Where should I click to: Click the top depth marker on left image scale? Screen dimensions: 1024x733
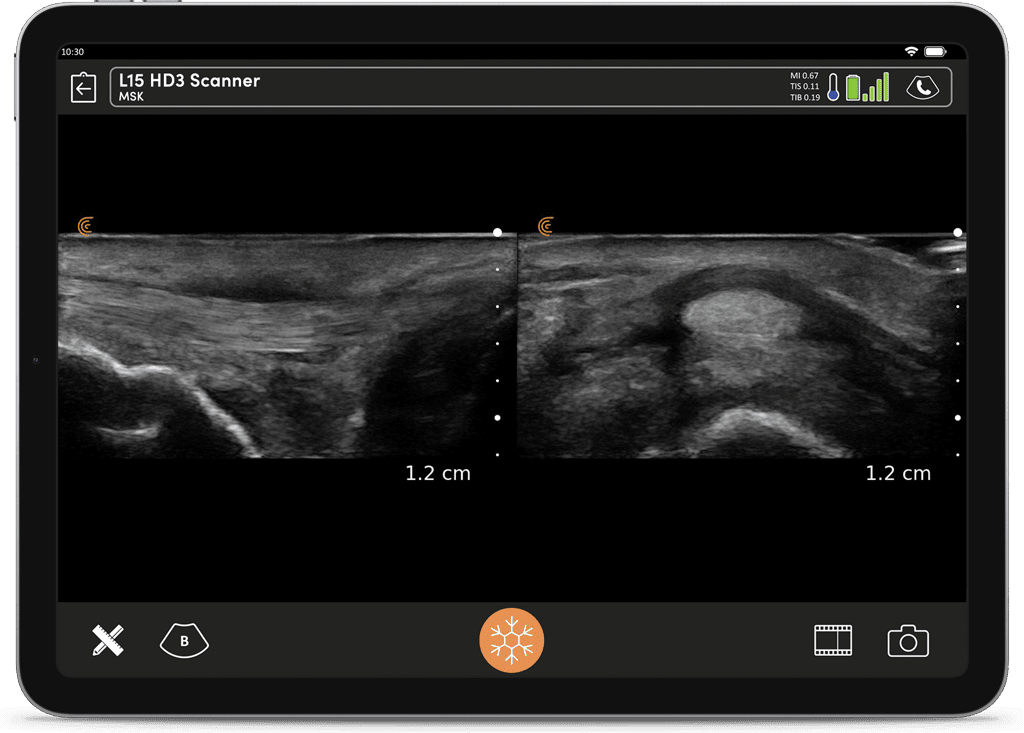[497, 232]
